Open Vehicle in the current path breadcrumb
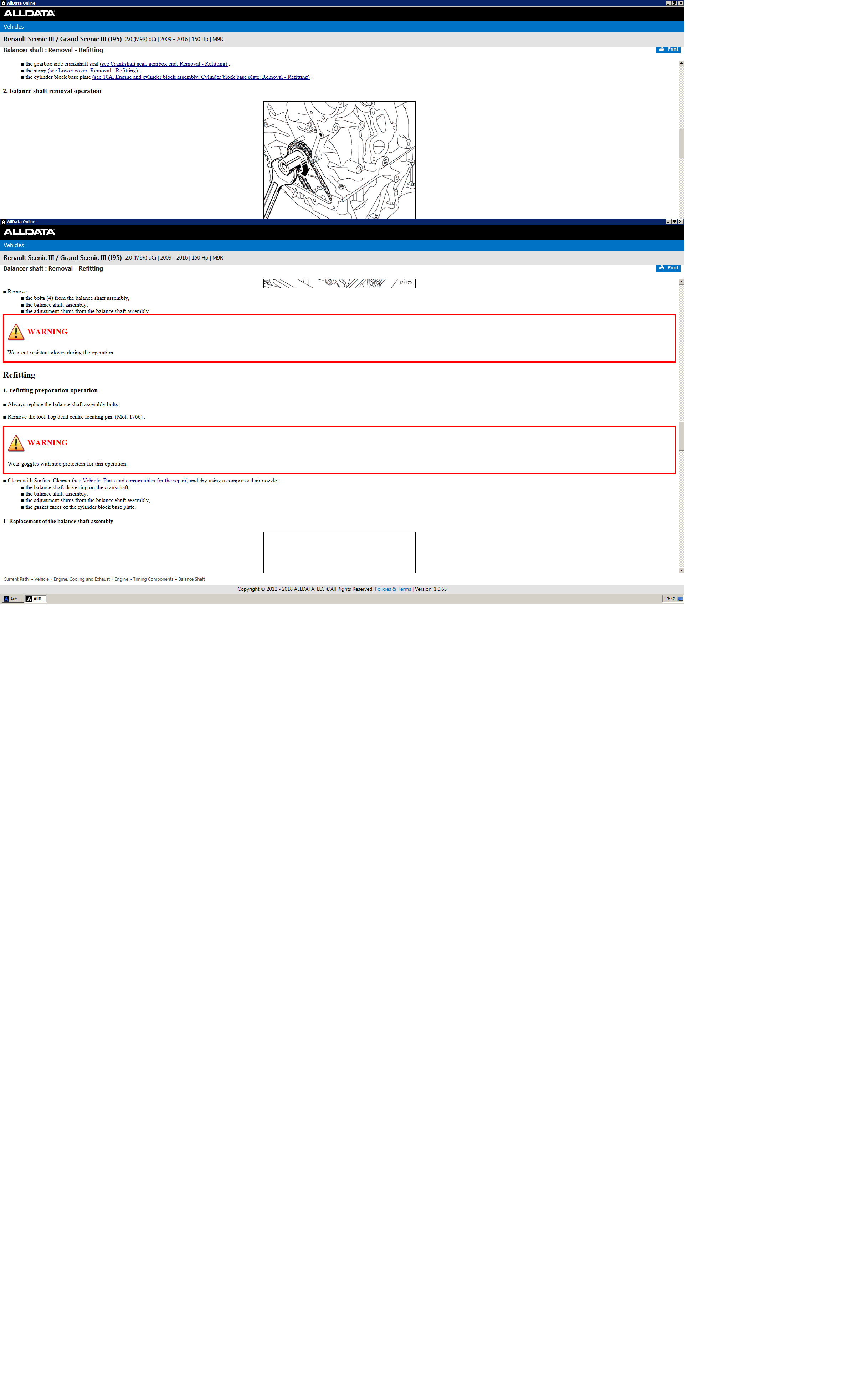Viewport: 868px width, 1376px height. (42, 579)
